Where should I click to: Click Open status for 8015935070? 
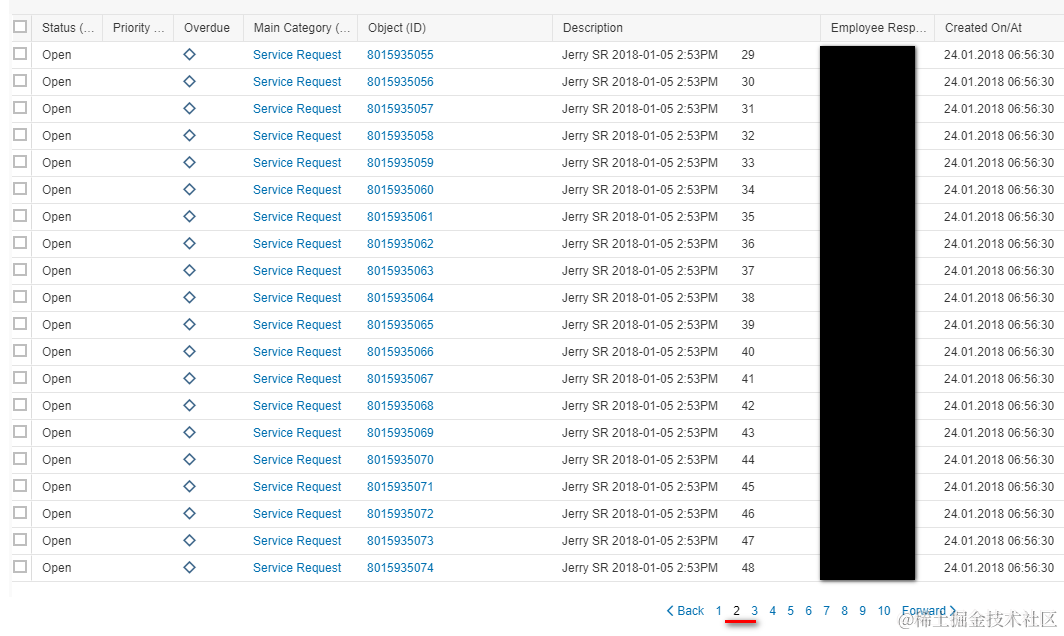pos(56,460)
